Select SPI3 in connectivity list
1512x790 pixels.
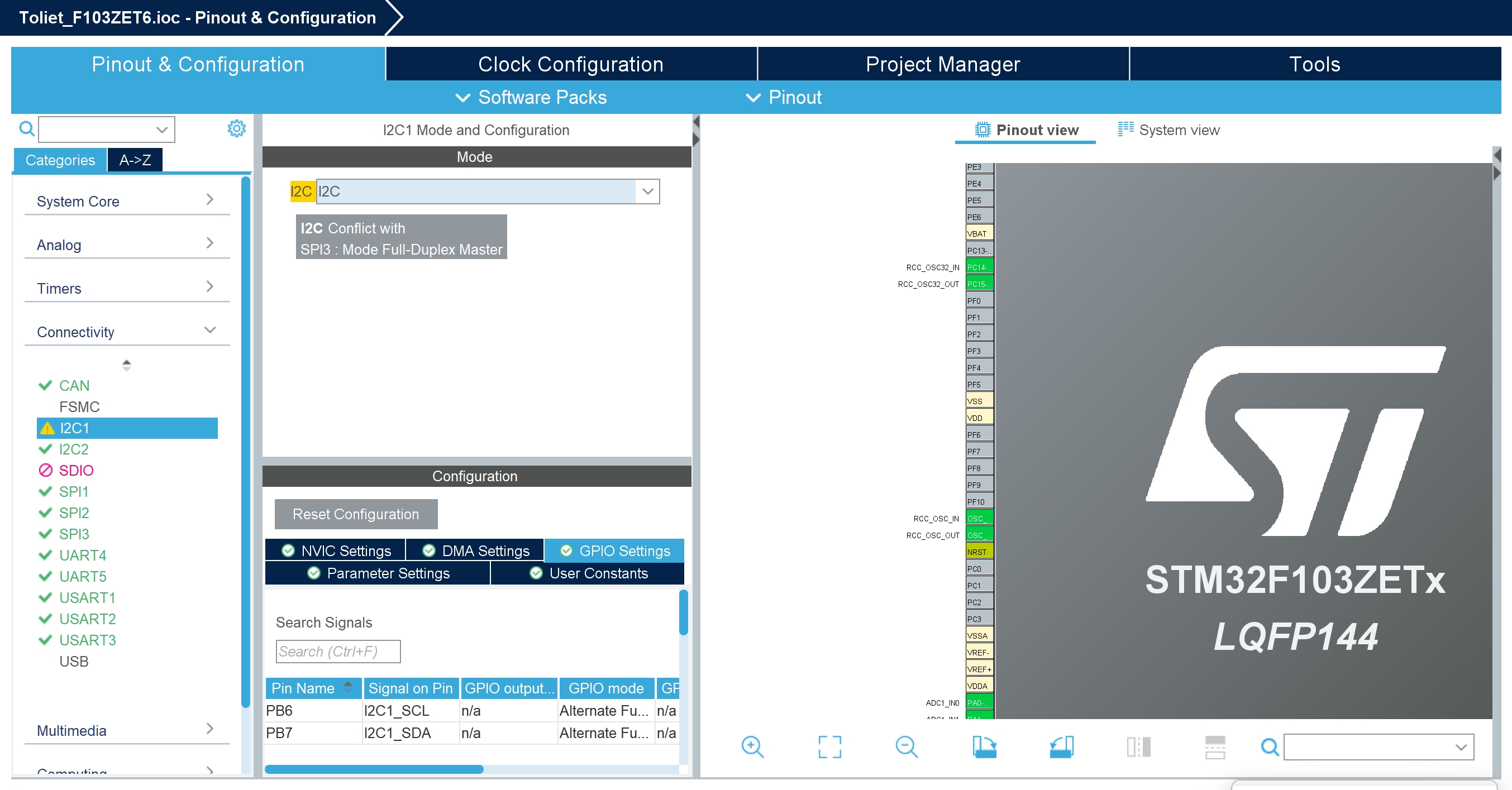pos(74,534)
